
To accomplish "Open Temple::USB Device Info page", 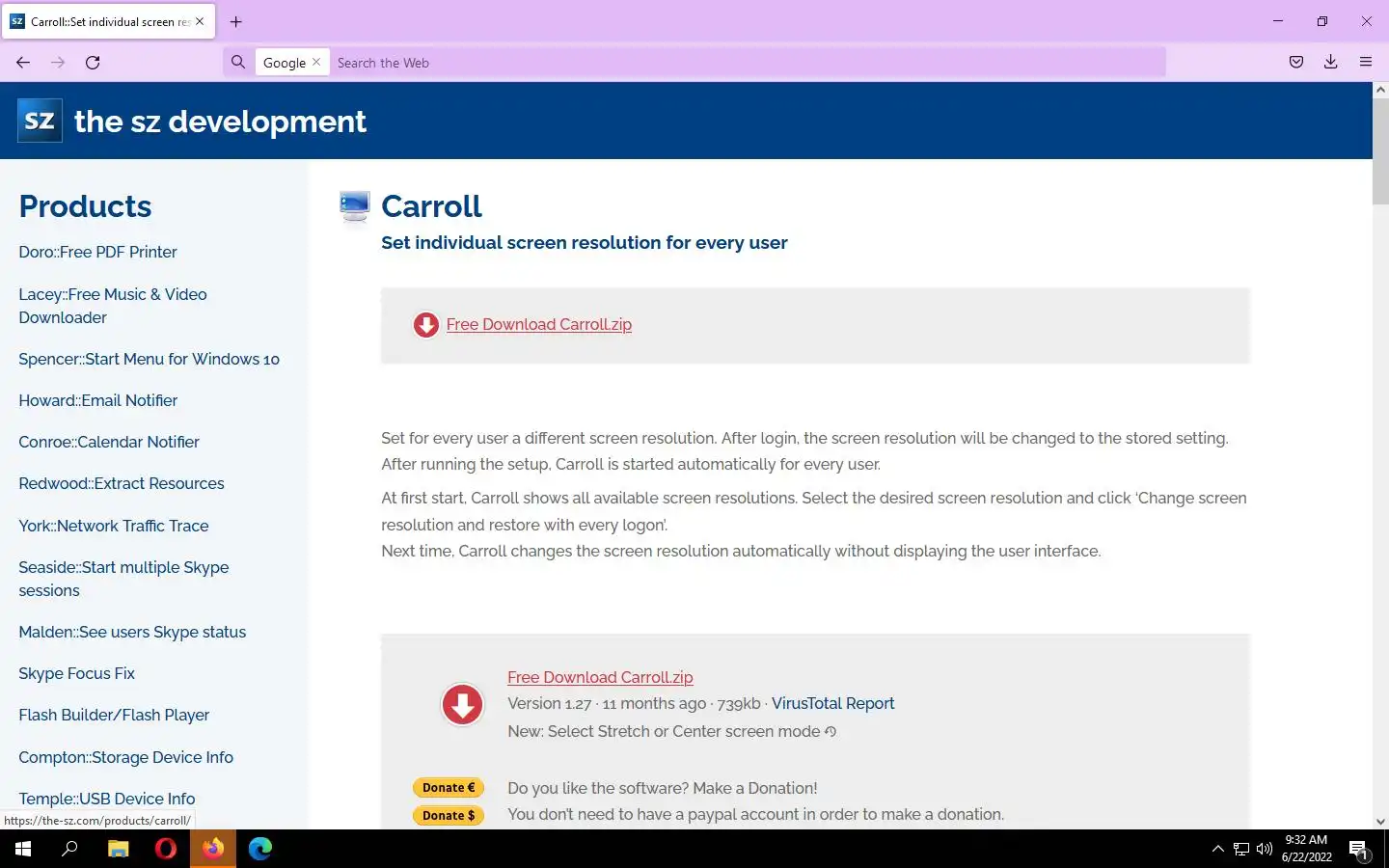I will coord(107,799).
